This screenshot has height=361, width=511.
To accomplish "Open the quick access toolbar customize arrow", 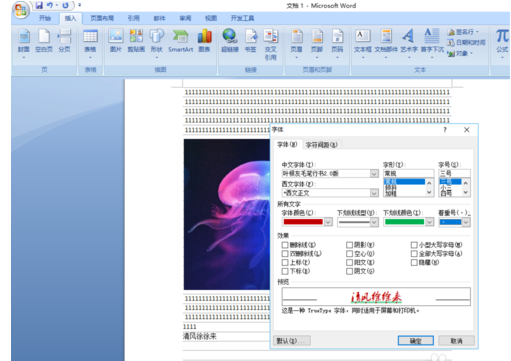I will (x=80, y=5).
